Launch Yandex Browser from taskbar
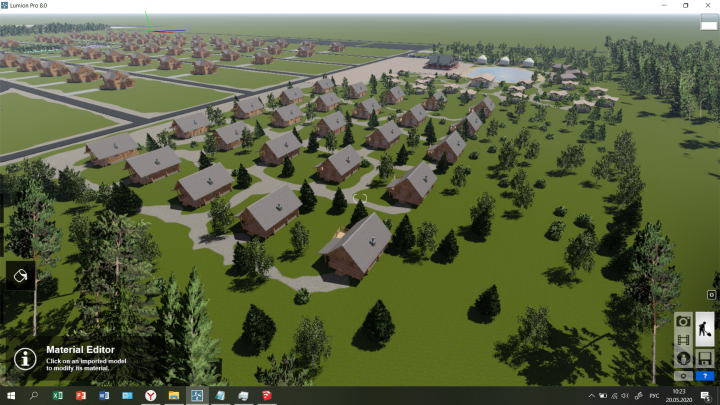Screen dimensions: 720x405 tap(151, 395)
